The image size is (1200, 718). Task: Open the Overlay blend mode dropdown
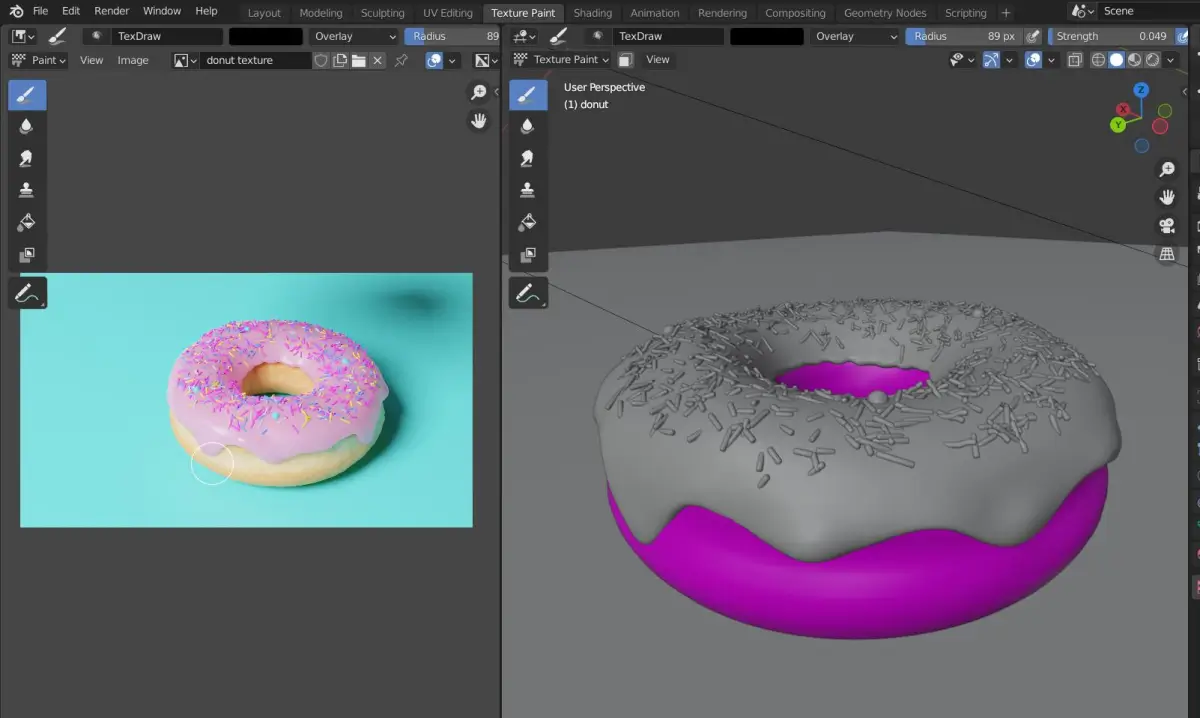click(355, 35)
